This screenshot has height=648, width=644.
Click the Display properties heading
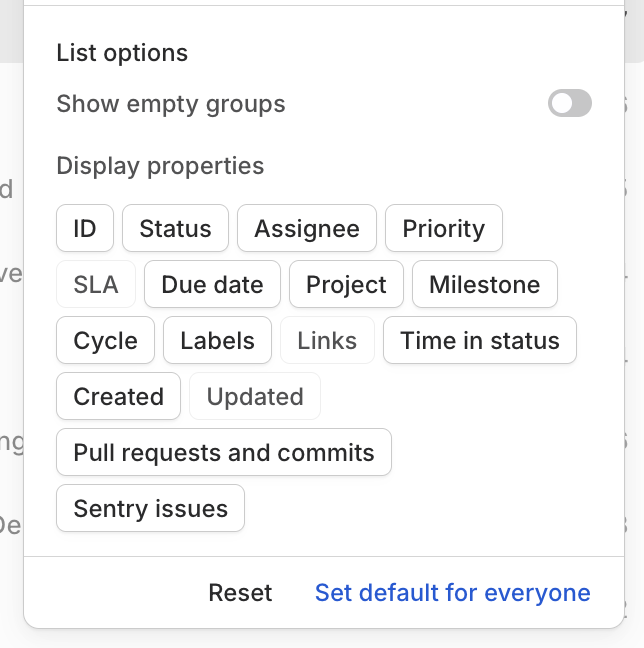(160, 166)
